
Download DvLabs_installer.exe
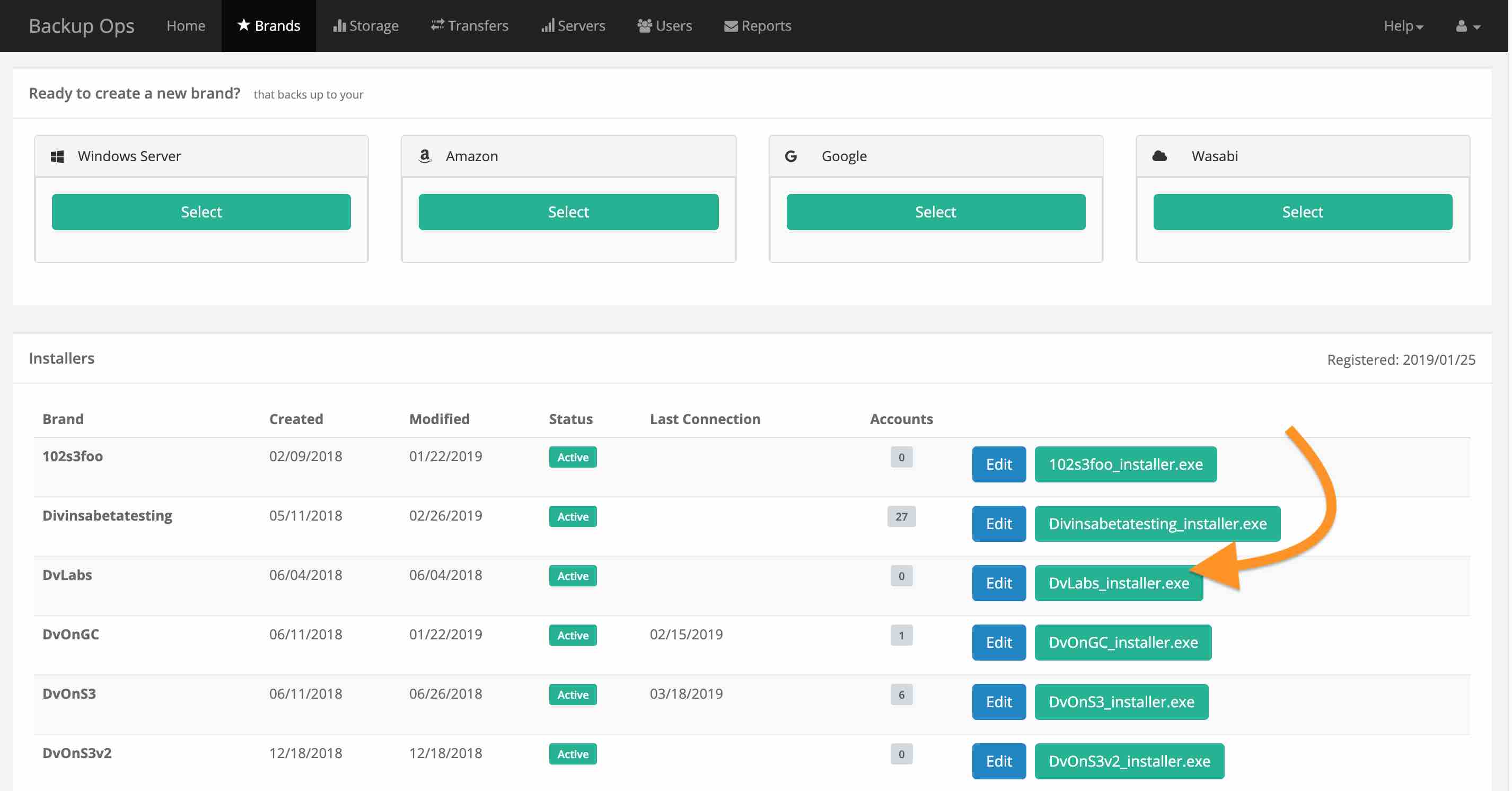[x=1118, y=583]
